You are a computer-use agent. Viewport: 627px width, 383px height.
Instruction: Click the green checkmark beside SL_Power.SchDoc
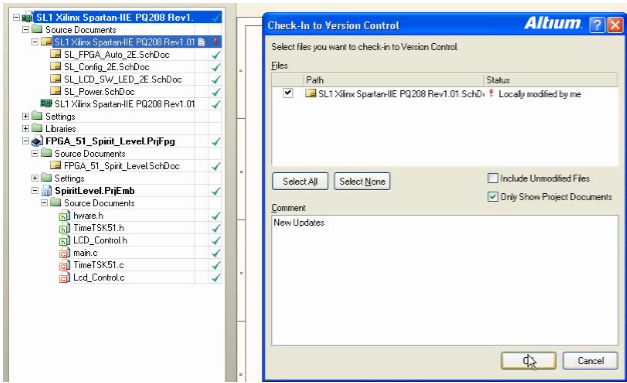tap(216, 92)
